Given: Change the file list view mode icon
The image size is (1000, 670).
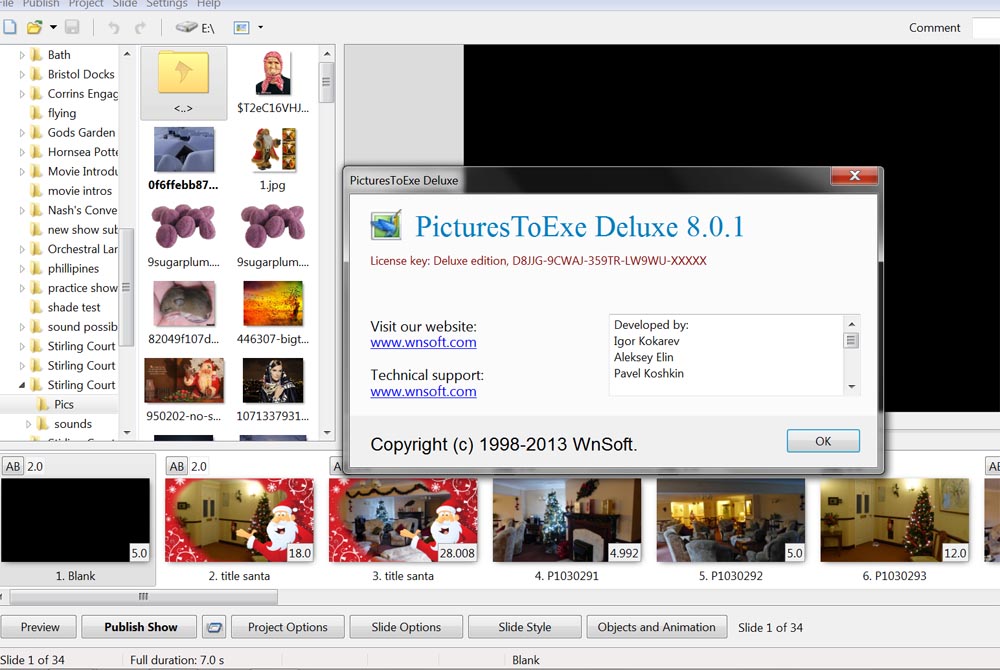Looking at the screenshot, I should [241, 27].
